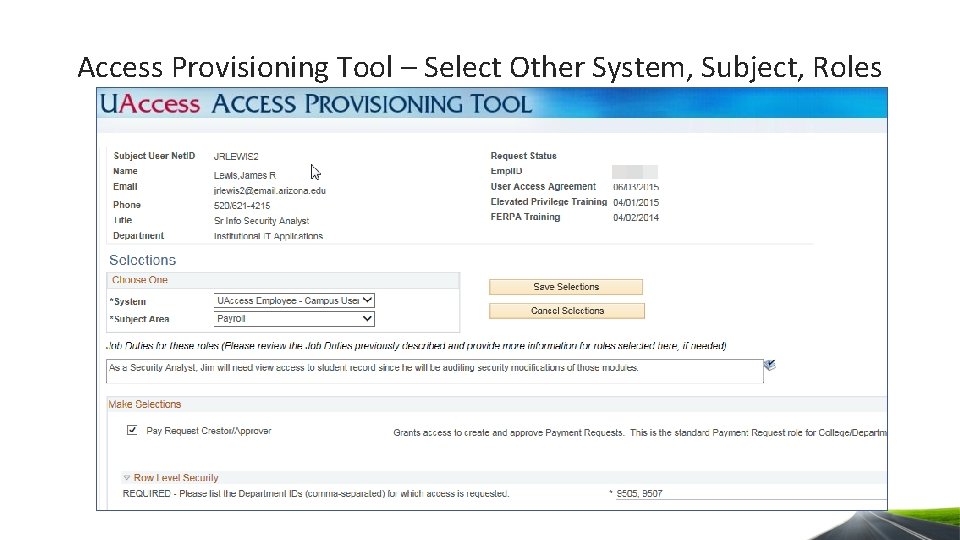Click the Cancel Selections button

[567, 311]
